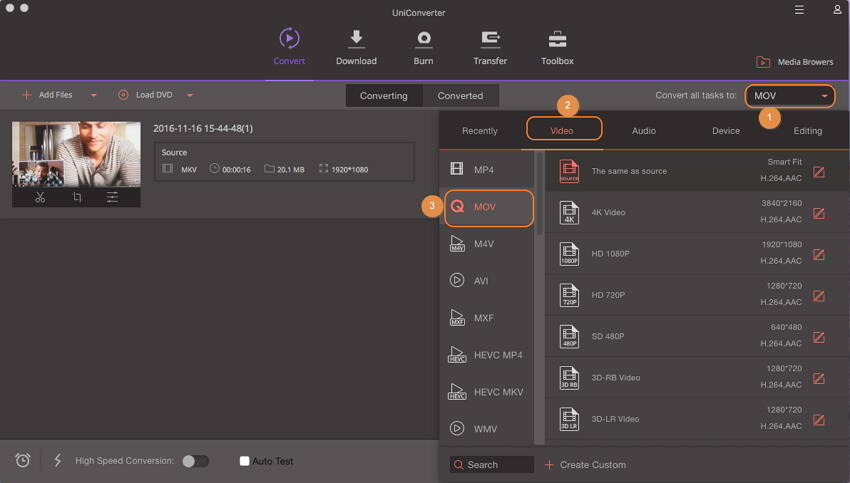Viewport: 850px width, 483px height.
Task: Click the source resolution 1920*1080
Action: click(x=350, y=170)
